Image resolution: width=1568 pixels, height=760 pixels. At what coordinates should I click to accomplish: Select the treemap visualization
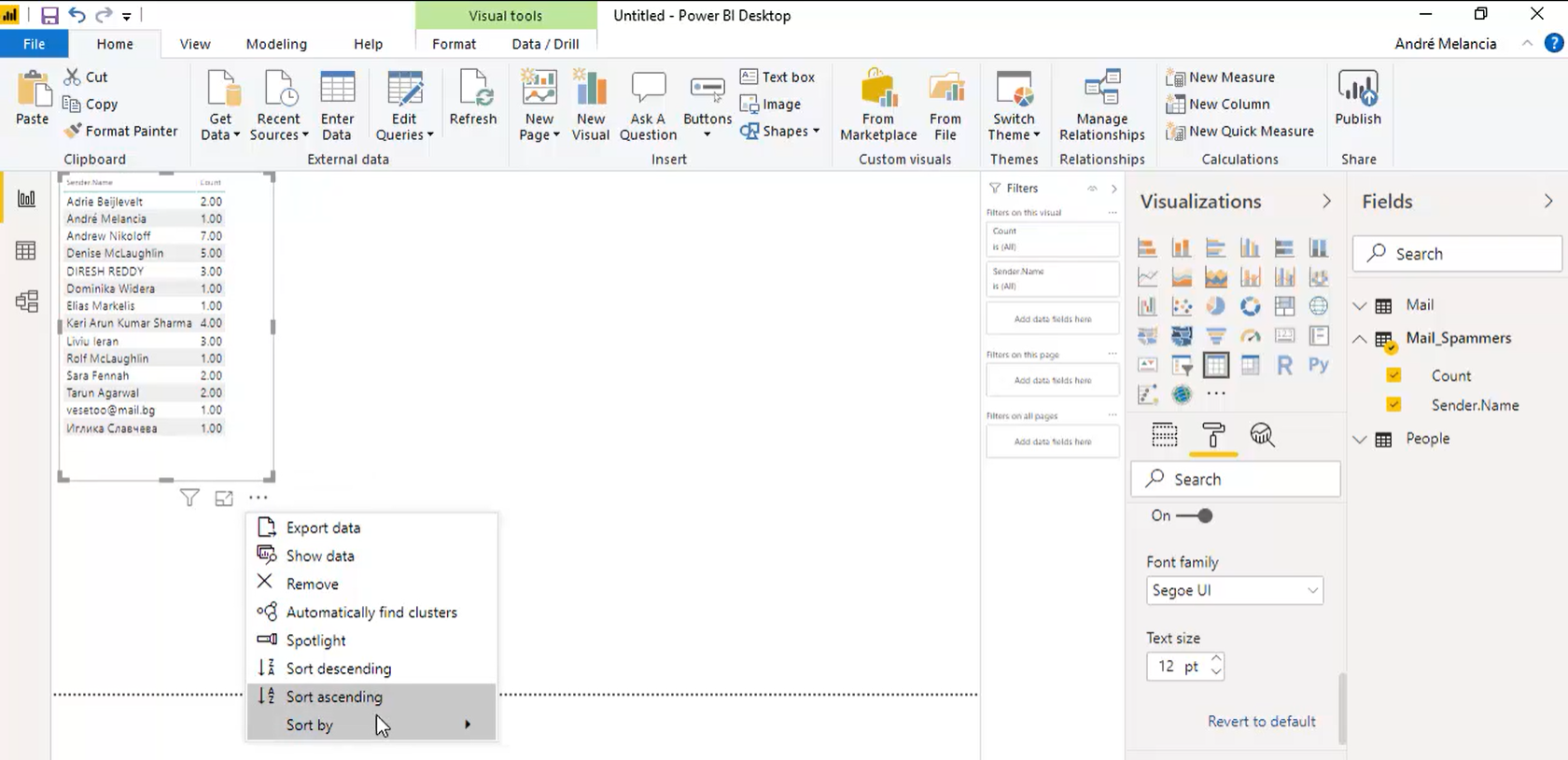coord(1284,306)
